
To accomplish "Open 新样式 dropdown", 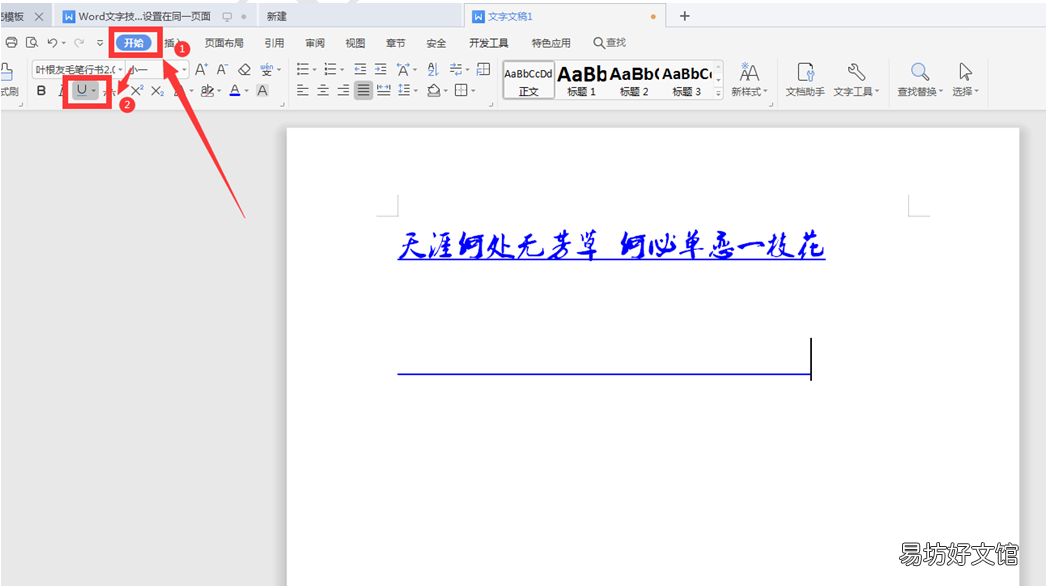I will 749,80.
